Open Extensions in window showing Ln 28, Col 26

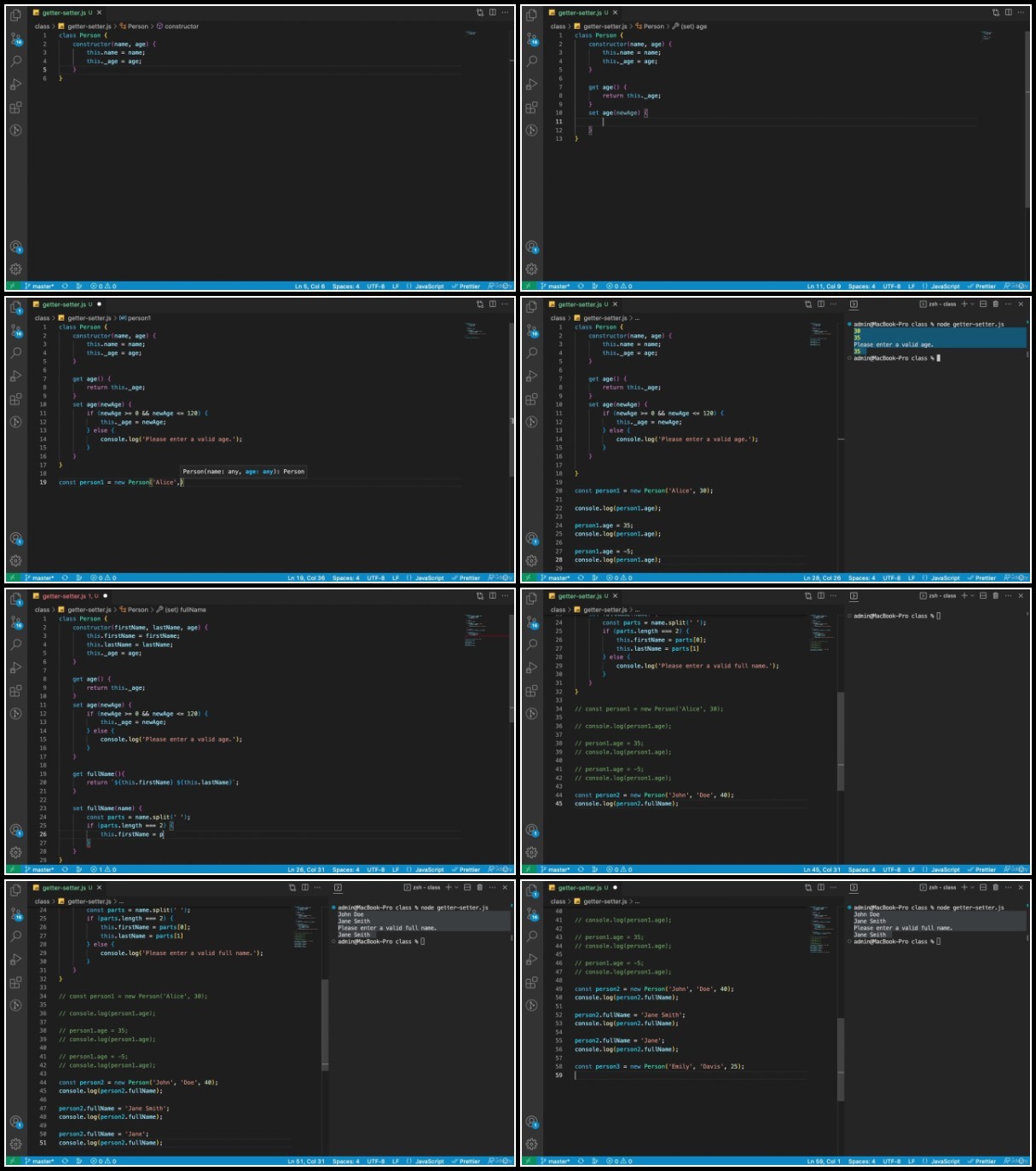(x=532, y=399)
